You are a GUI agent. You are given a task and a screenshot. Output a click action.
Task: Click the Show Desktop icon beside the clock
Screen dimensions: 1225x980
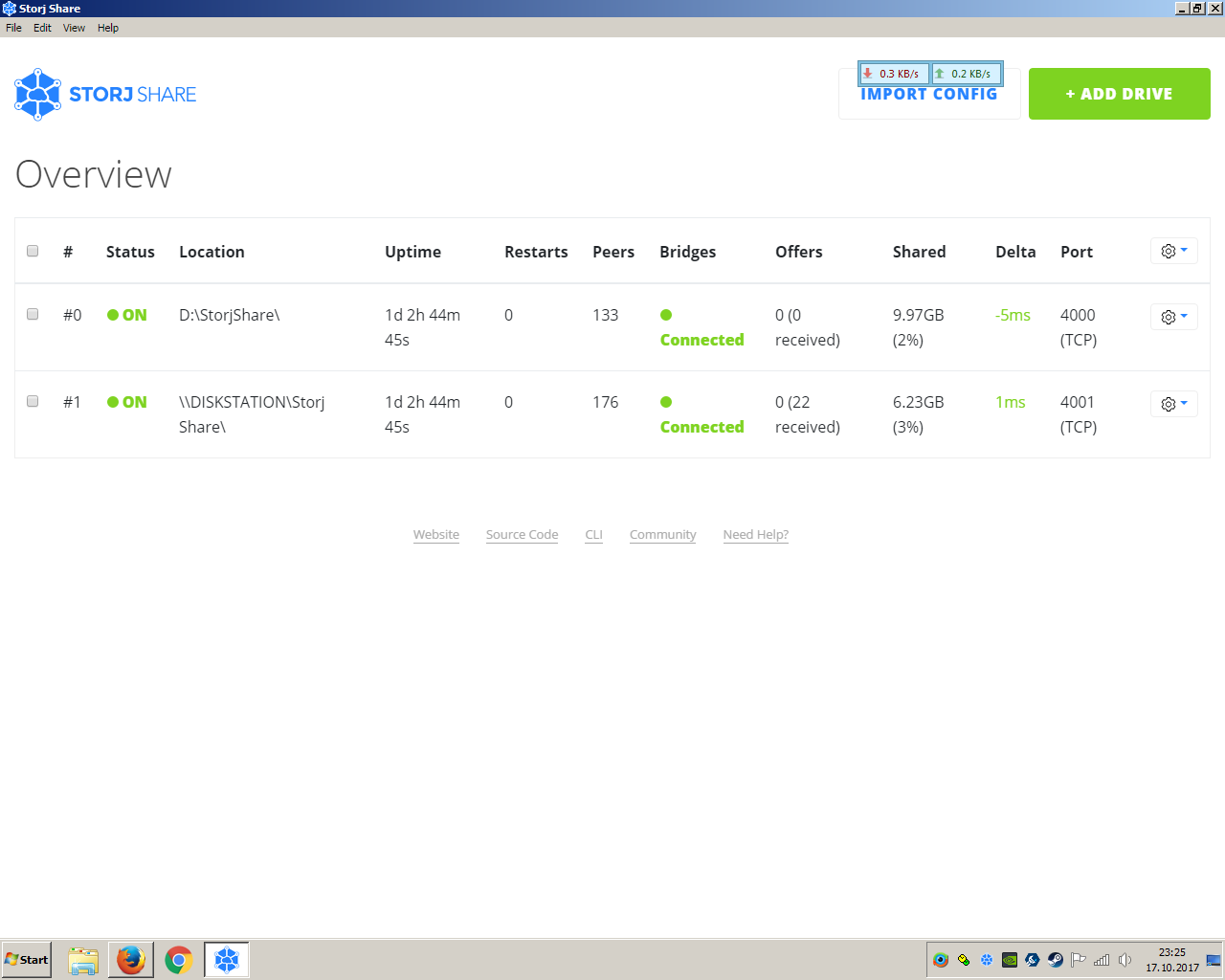1214,960
